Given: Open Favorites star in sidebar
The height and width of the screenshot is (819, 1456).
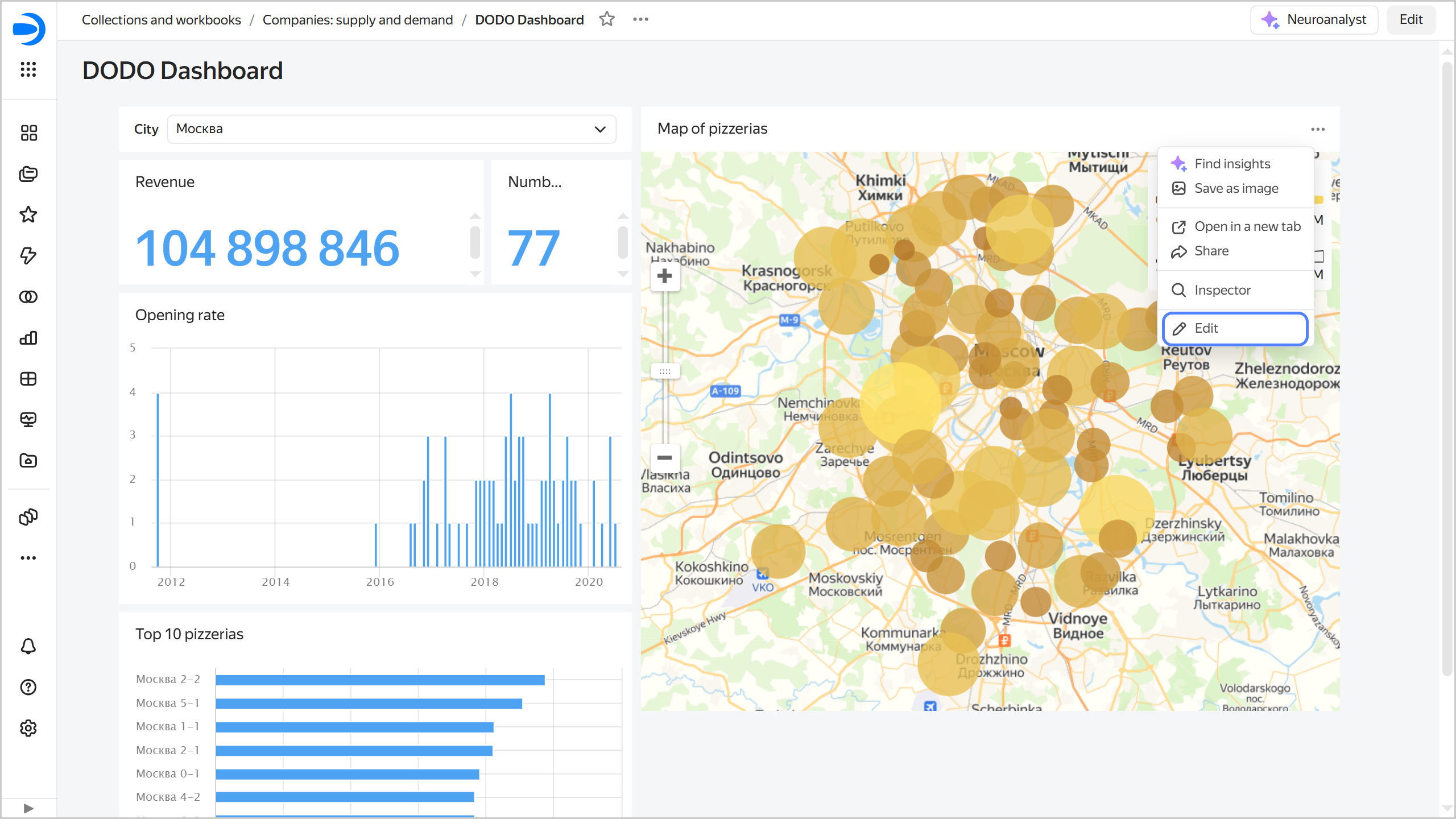Looking at the screenshot, I should (x=28, y=214).
